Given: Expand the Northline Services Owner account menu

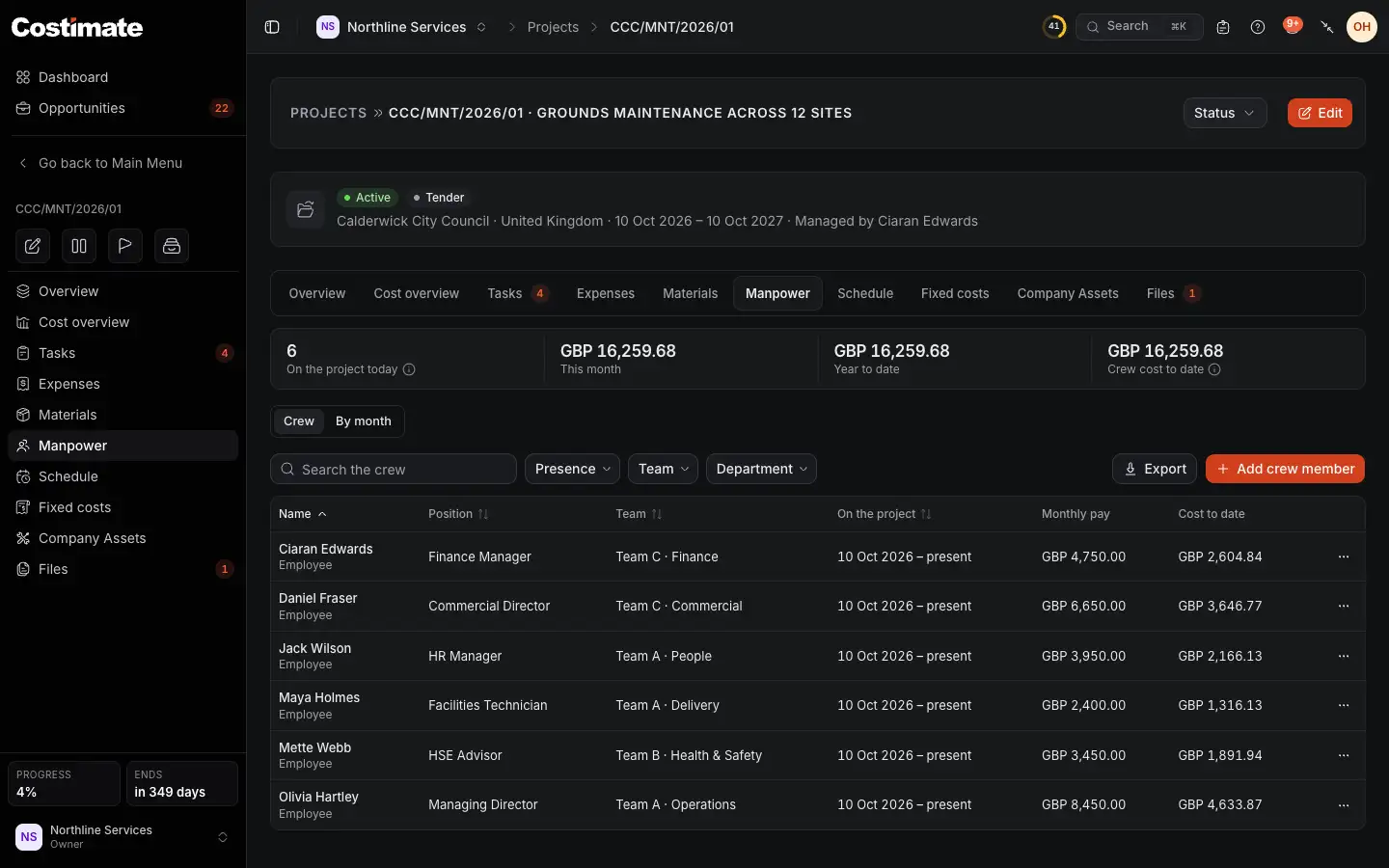Looking at the screenshot, I should click(123, 837).
